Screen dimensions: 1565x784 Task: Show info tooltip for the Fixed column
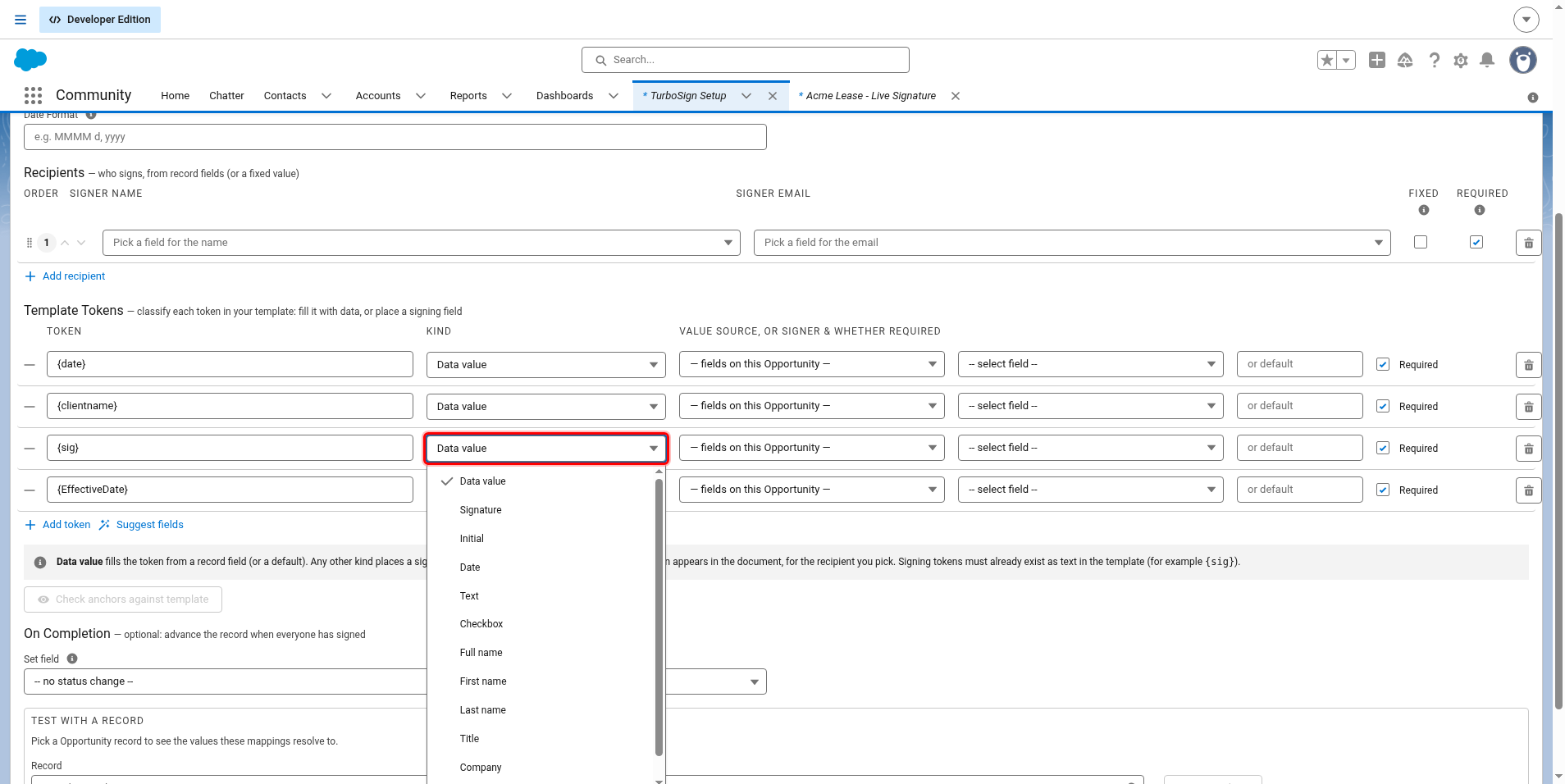pyautogui.click(x=1424, y=210)
